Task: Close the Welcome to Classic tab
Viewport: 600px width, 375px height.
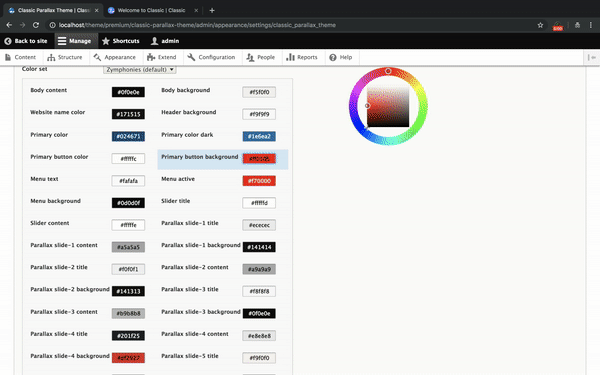Action: pos(196,10)
